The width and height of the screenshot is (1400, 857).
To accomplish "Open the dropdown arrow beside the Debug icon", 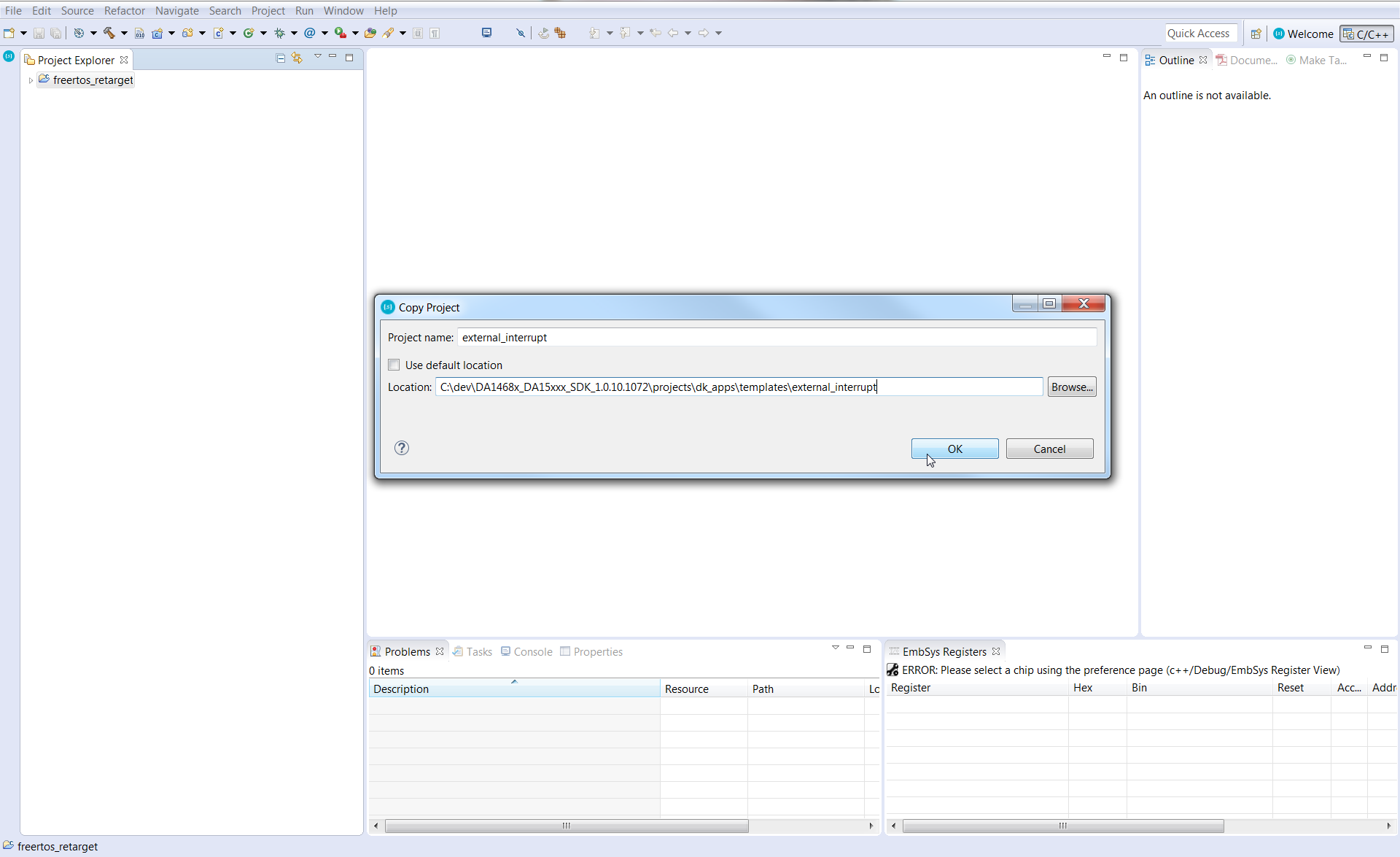I will tap(294, 33).
